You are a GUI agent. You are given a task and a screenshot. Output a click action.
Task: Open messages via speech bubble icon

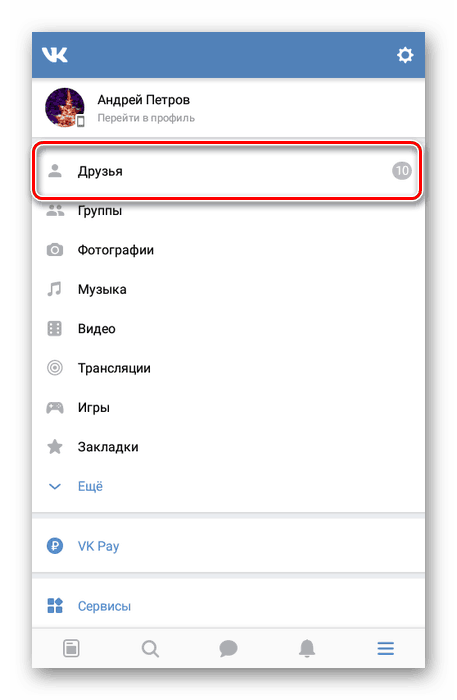228,648
